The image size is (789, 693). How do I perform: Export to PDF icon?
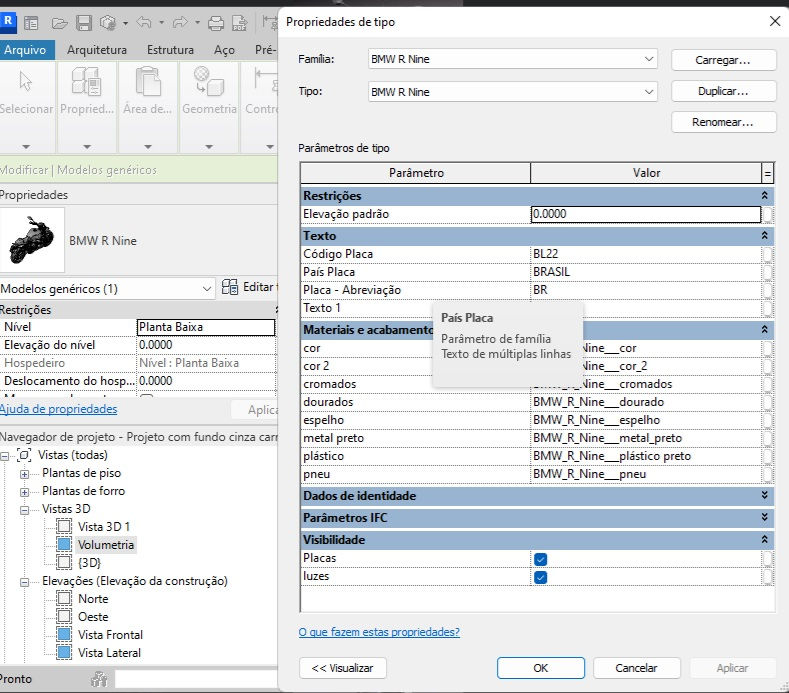click(x=240, y=23)
